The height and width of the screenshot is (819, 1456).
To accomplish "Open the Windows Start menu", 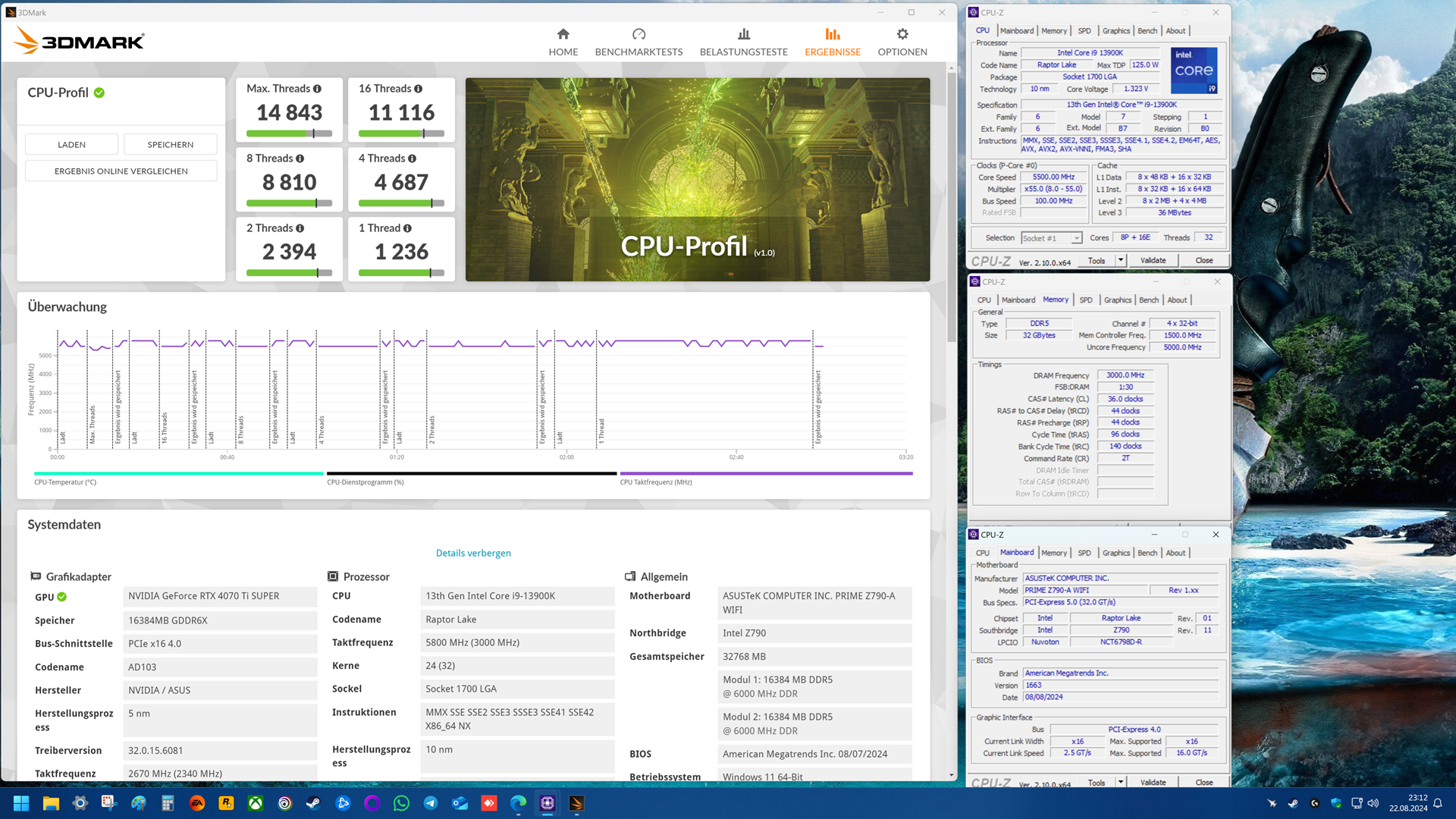I will (x=21, y=803).
